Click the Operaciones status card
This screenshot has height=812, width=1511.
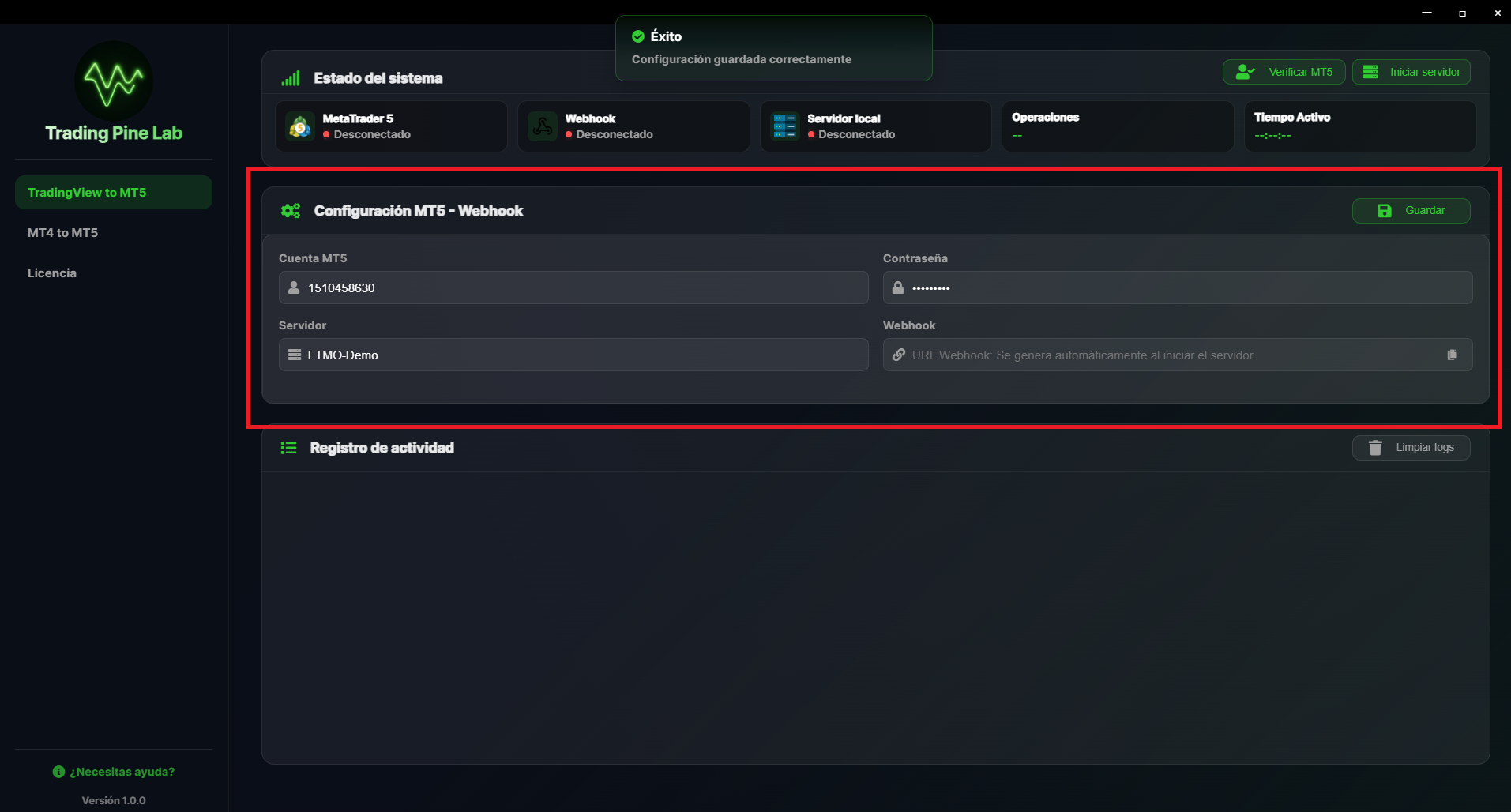1118,126
